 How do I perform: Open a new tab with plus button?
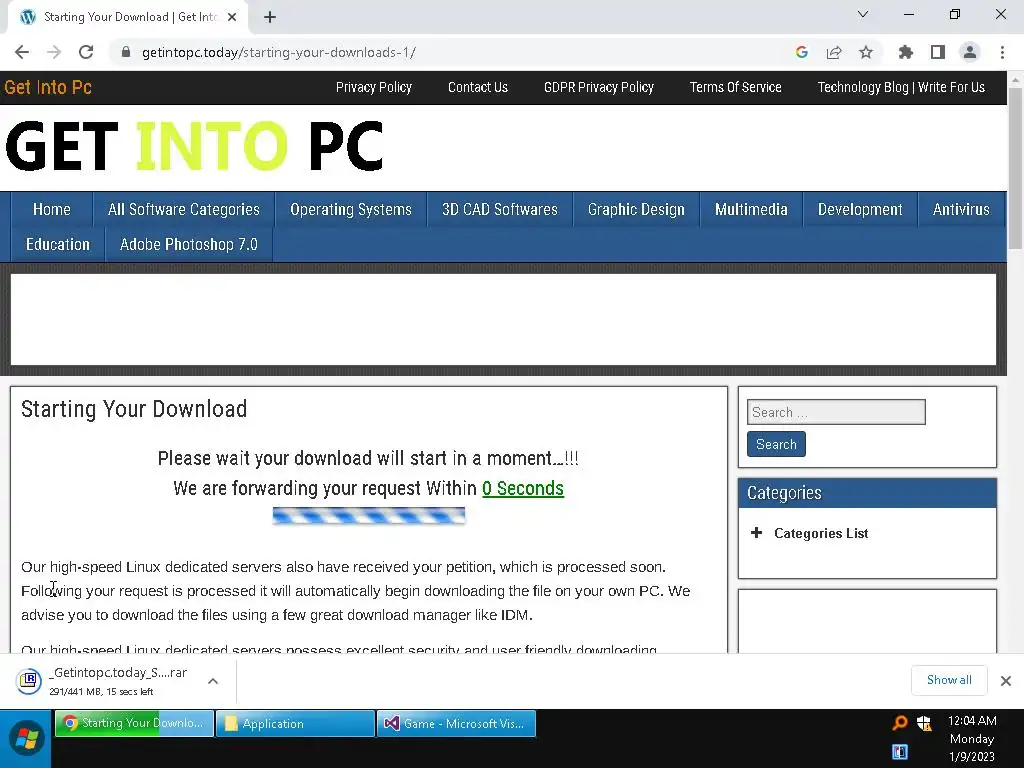(270, 17)
